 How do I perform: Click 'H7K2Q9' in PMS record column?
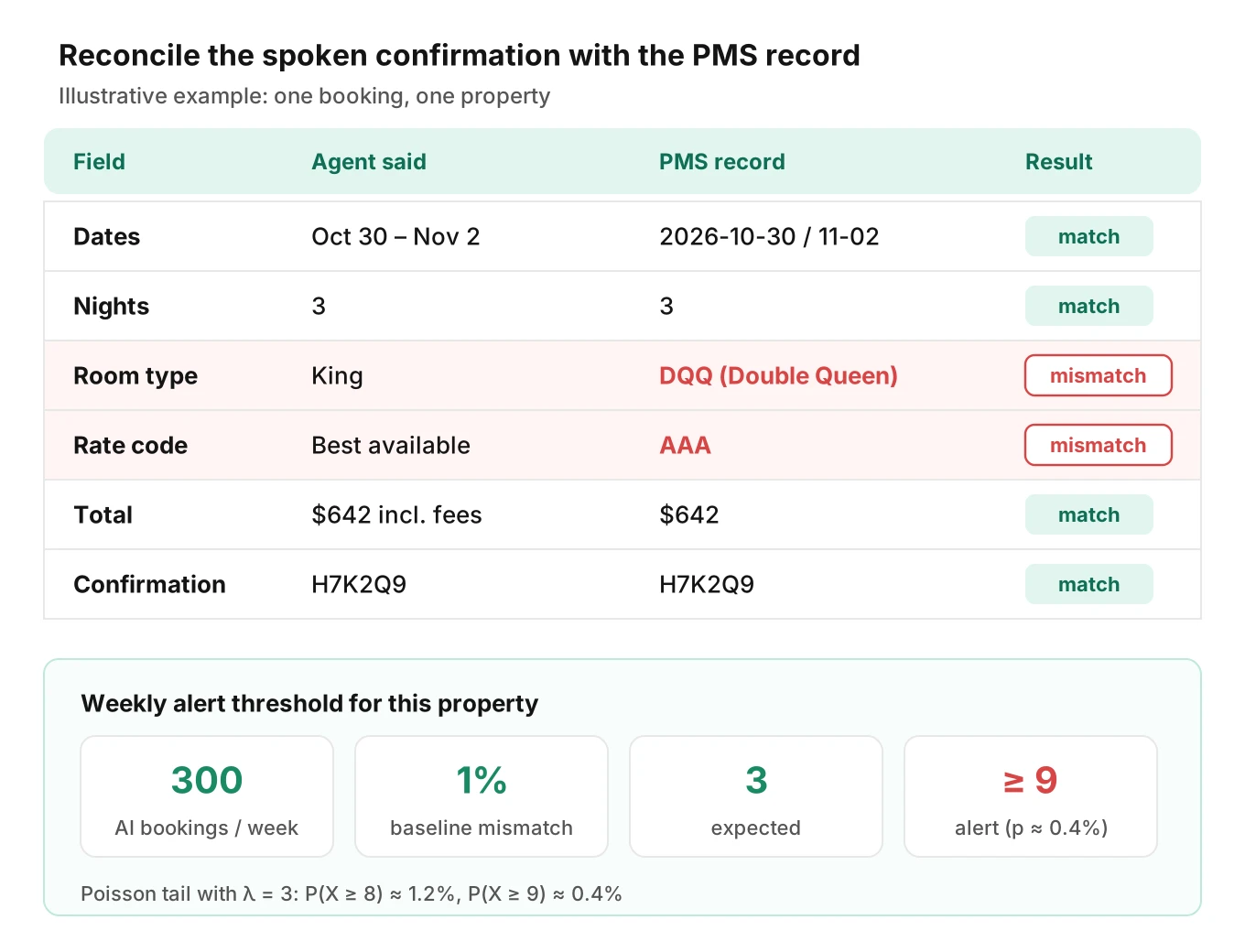tap(707, 584)
